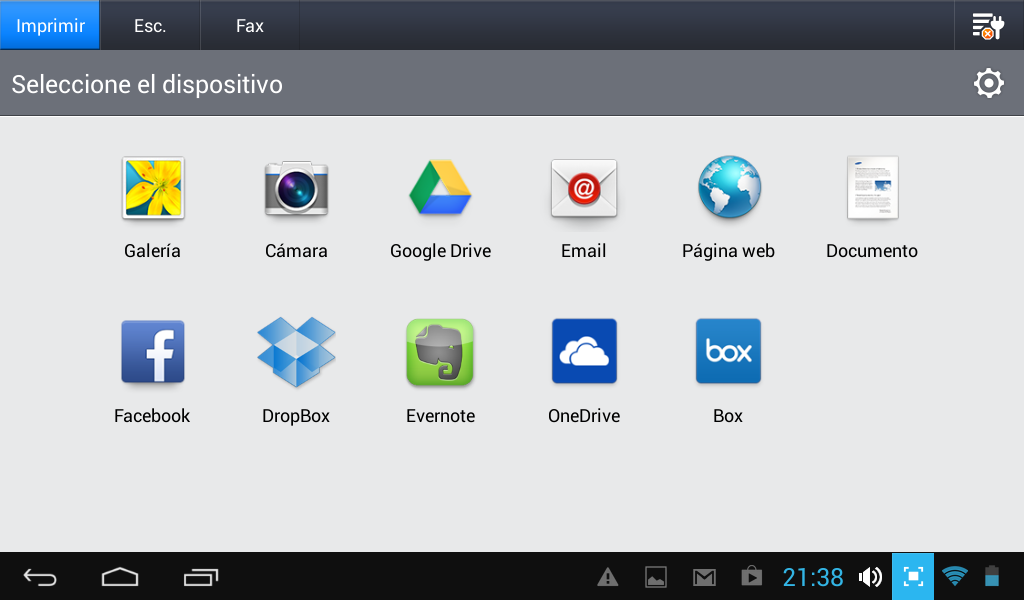Open the Galería flower icon
This screenshot has height=600, width=1024.
(153, 188)
